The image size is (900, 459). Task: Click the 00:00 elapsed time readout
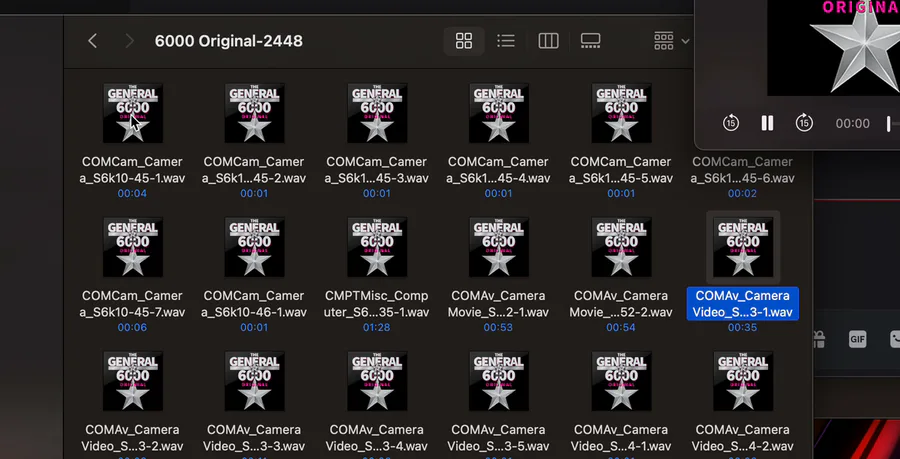[852, 123]
